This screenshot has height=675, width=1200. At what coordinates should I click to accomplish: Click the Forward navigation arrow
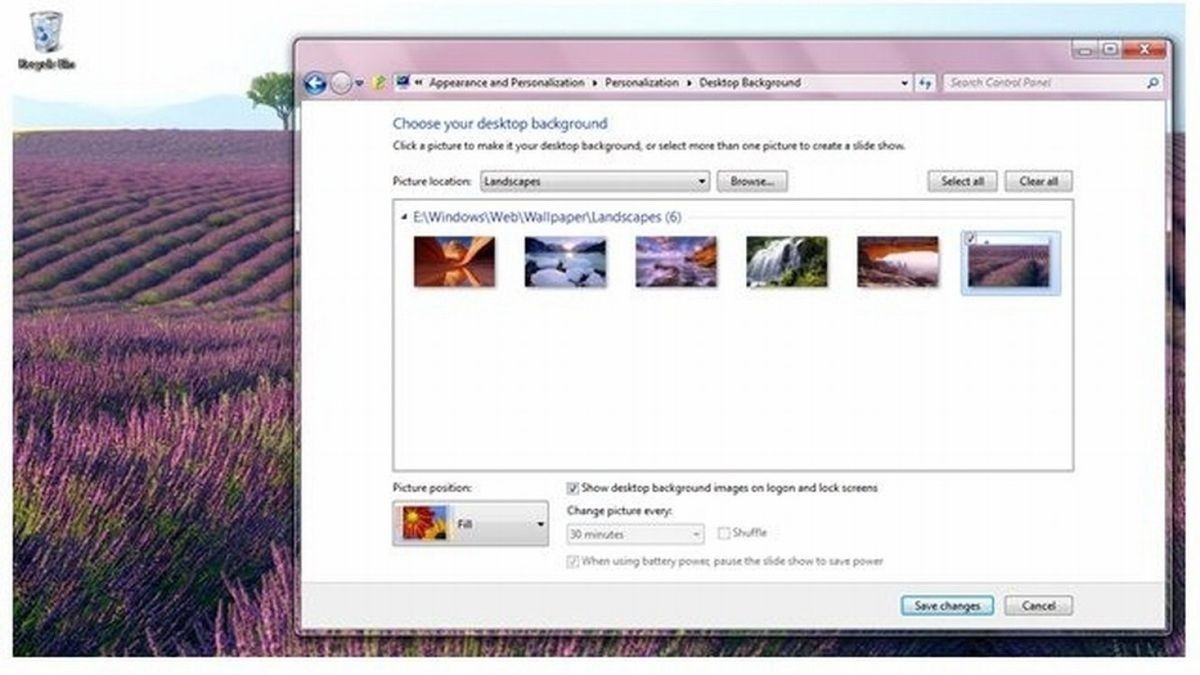[x=342, y=82]
